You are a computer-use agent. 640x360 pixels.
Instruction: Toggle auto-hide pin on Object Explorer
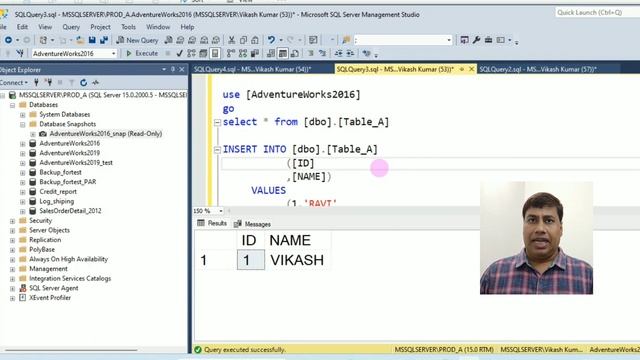point(173,69)
